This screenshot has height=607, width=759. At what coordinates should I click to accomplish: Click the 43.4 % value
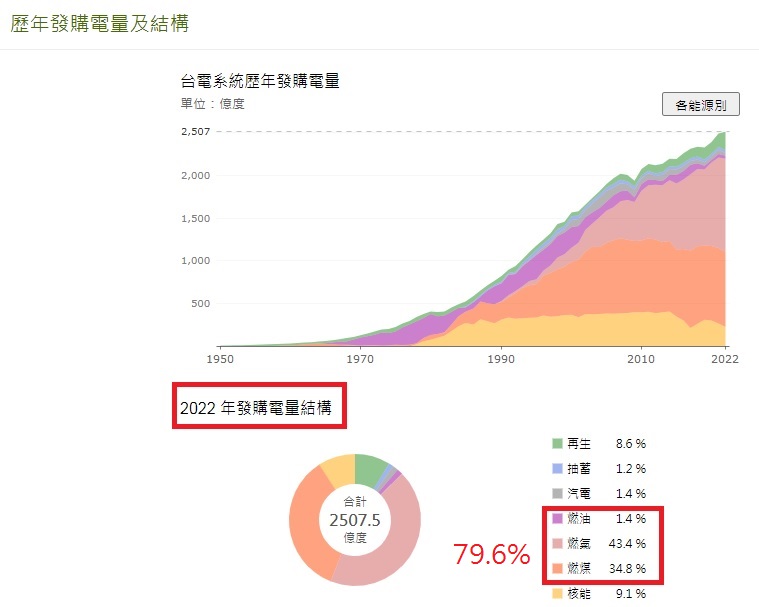click(x=627, y=543)
